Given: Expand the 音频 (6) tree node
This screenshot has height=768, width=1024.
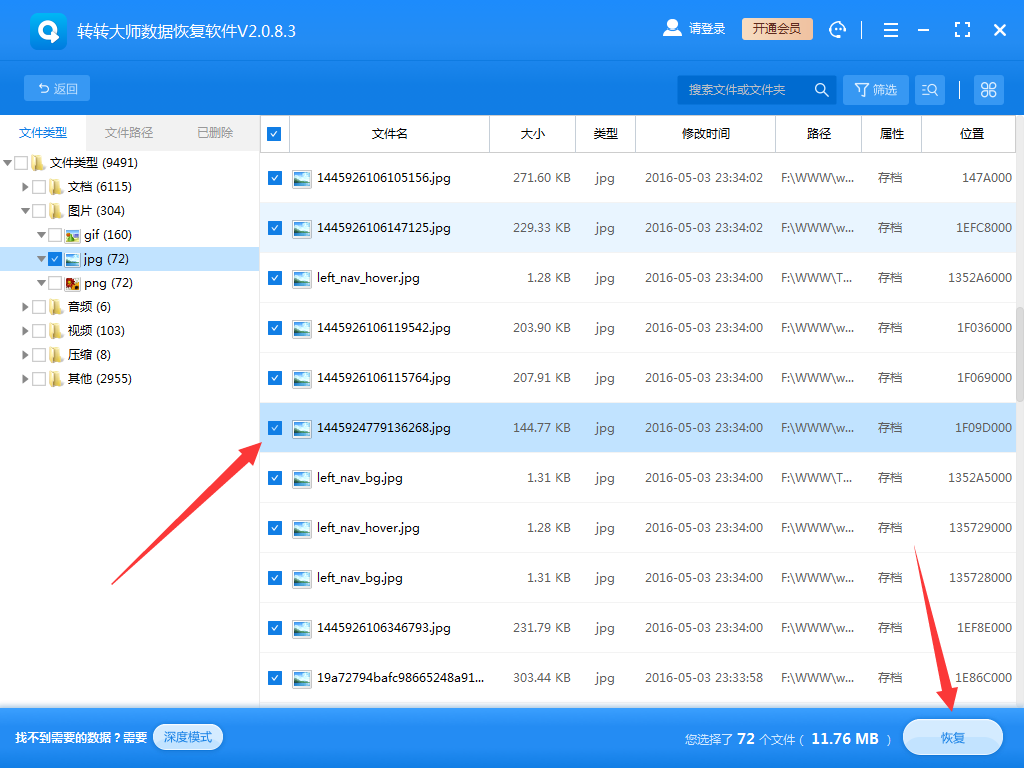Looking at the screenshot, I should (25, 307).
